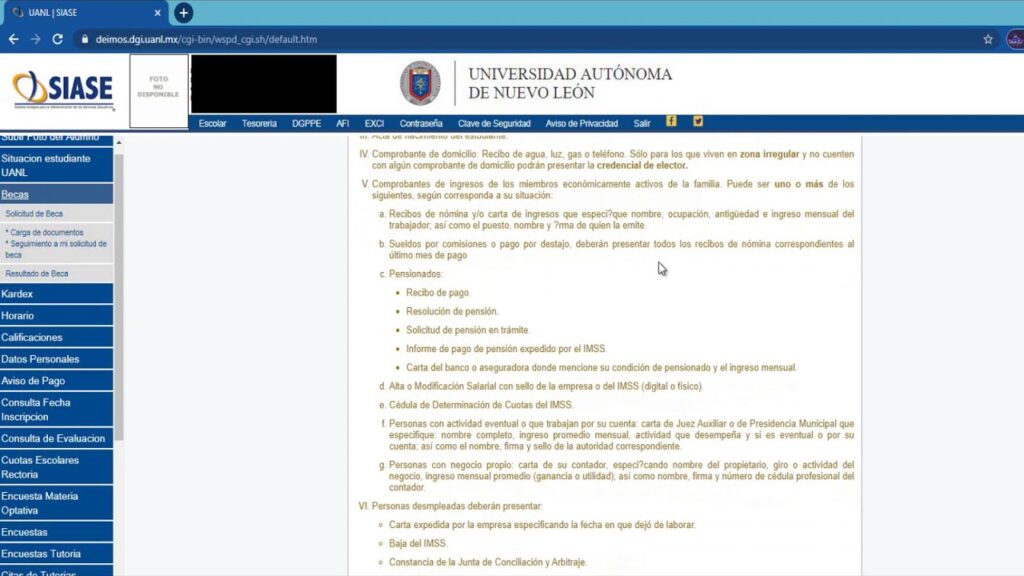
Task: Open Aviso de Pago in sidebar
Action: (56, 380)
